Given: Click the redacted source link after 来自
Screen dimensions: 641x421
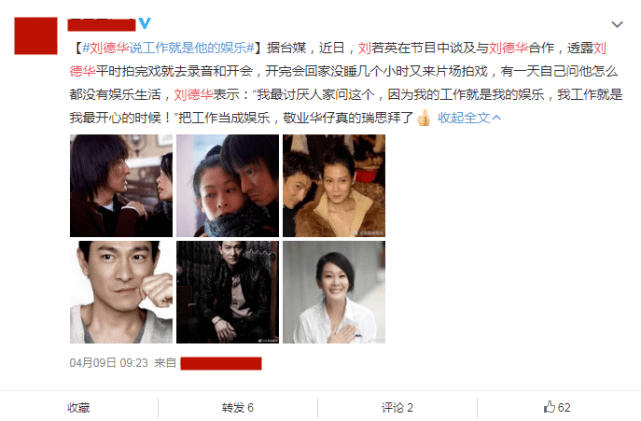Looking at the screenshot, I should pyautogui.click(x=221, y=363).
